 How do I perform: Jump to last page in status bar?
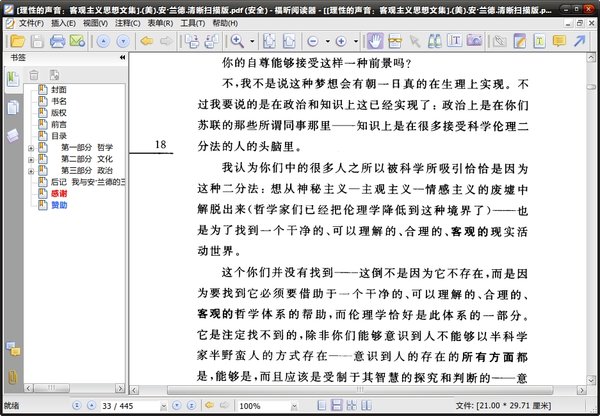(192, 405)
